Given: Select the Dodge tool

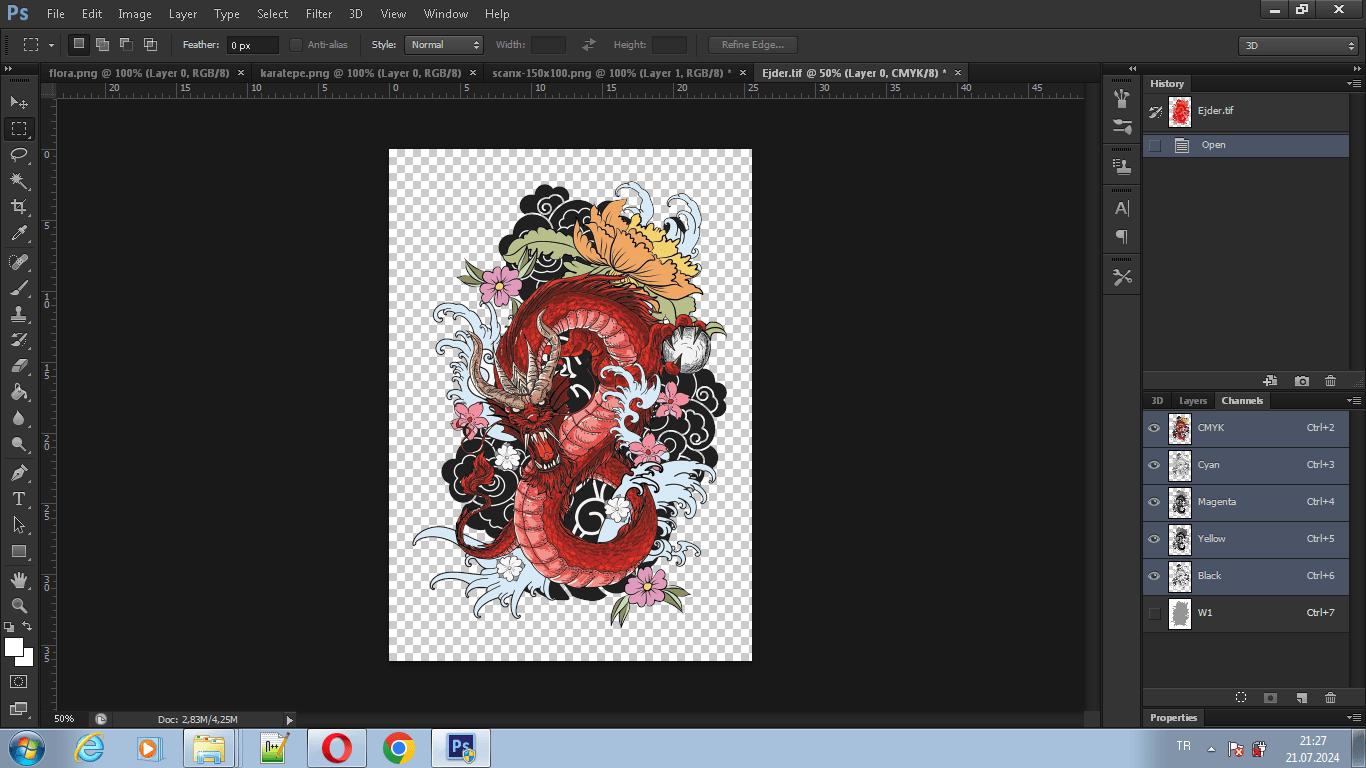Looking at the screenshot, I should [18, 444].
